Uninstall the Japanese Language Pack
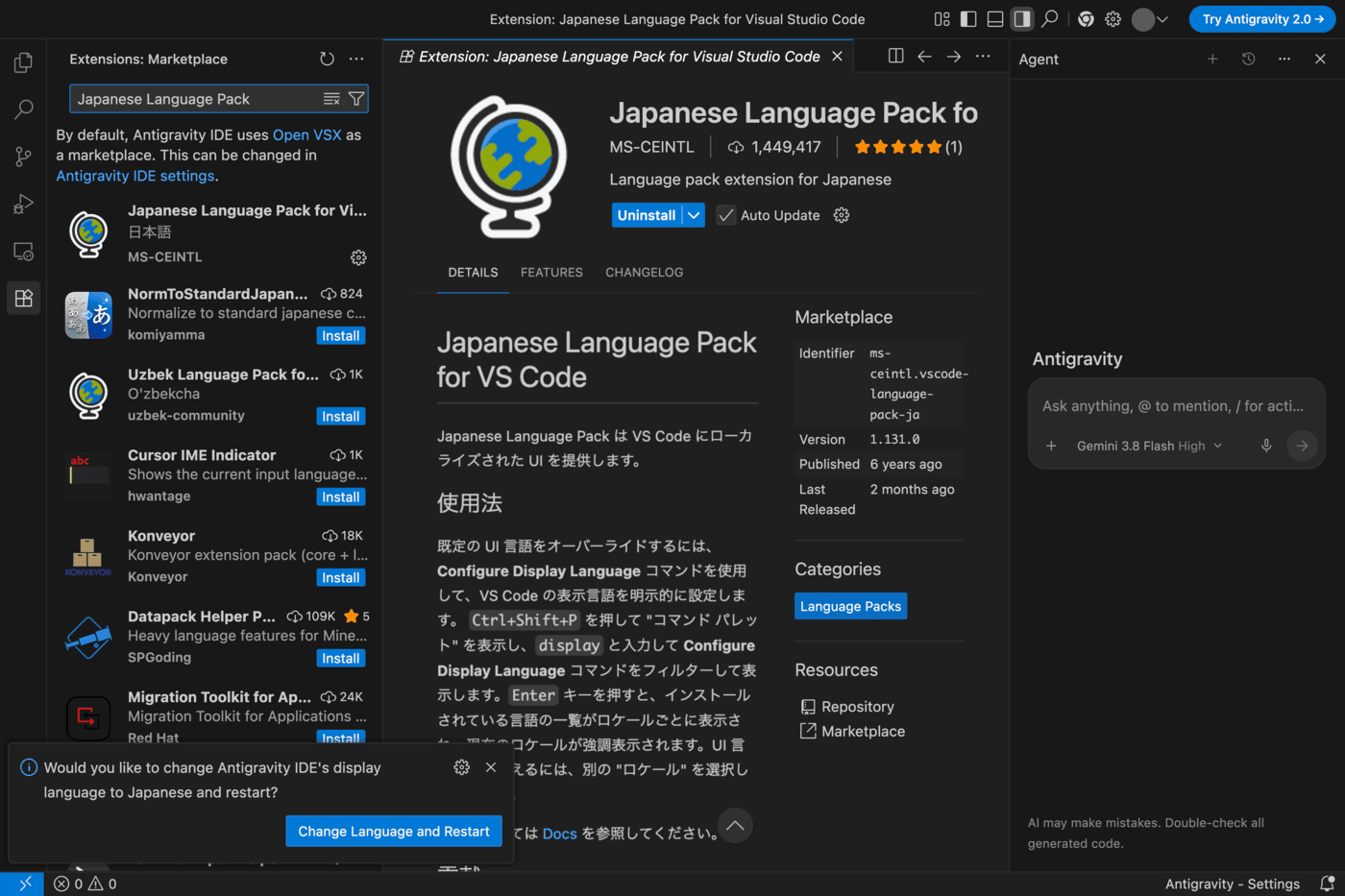This screenshot has height=896, width=1345. 647,215
